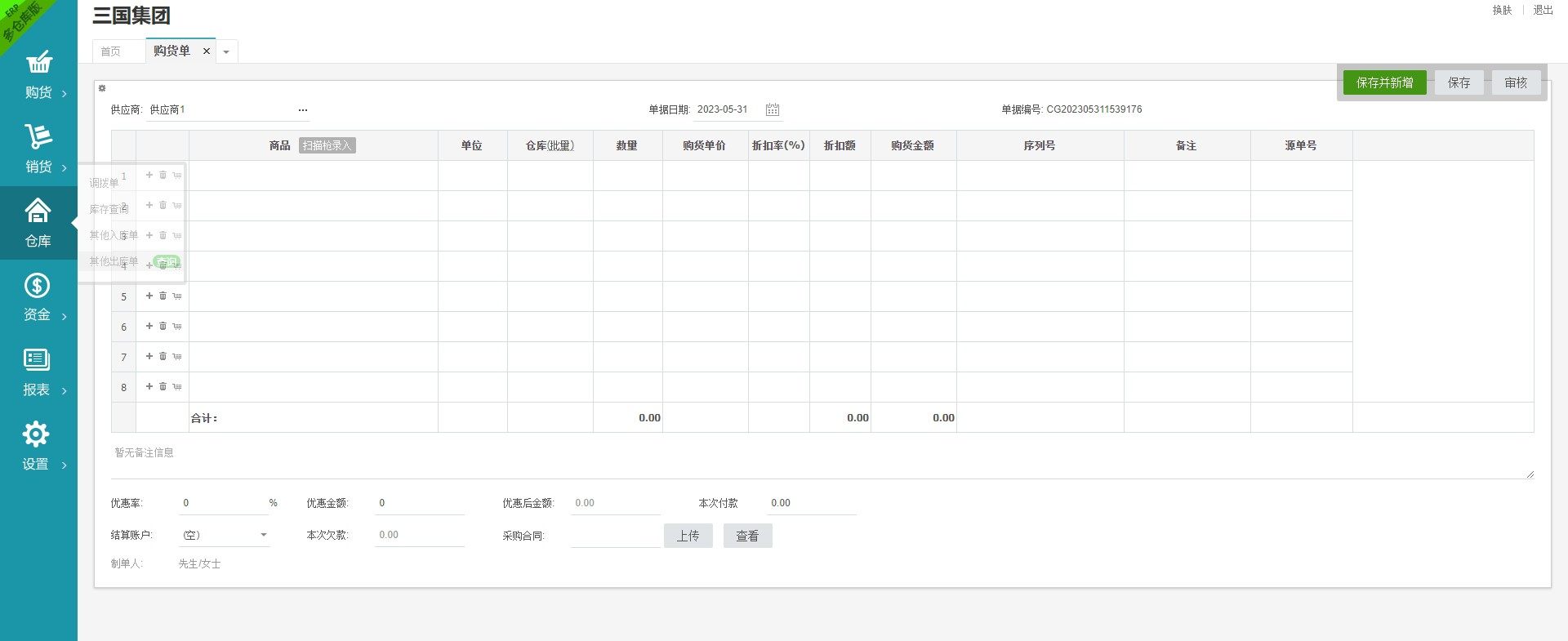
Task: Click the 优惠率 input field
Action: tap(223, 503)
